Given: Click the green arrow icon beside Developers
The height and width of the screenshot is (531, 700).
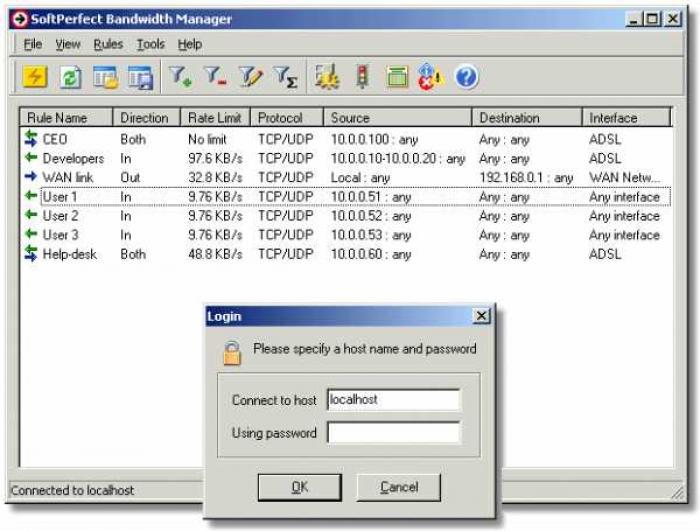Looking at the screenshot, I should (x=31, y=157).
